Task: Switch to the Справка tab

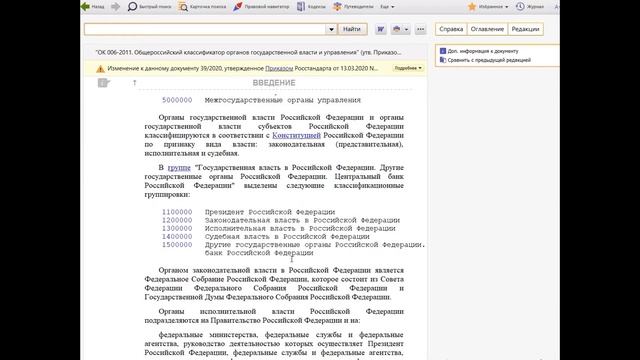Action: (x=451, y=29)
